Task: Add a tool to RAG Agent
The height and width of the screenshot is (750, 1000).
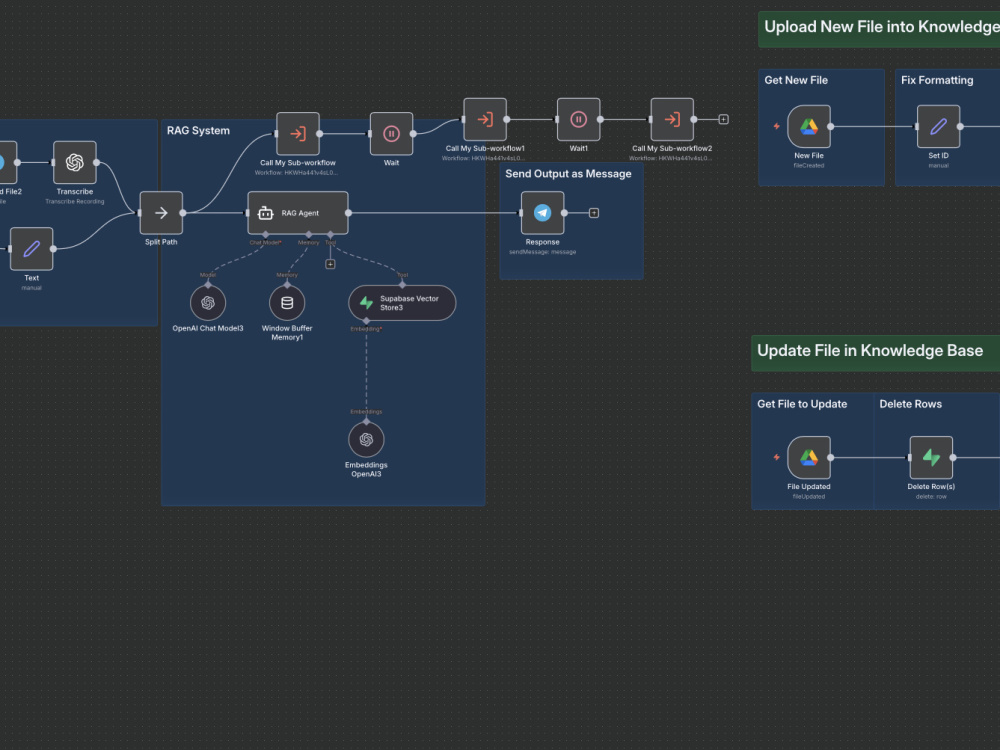Action: point(330,264)
